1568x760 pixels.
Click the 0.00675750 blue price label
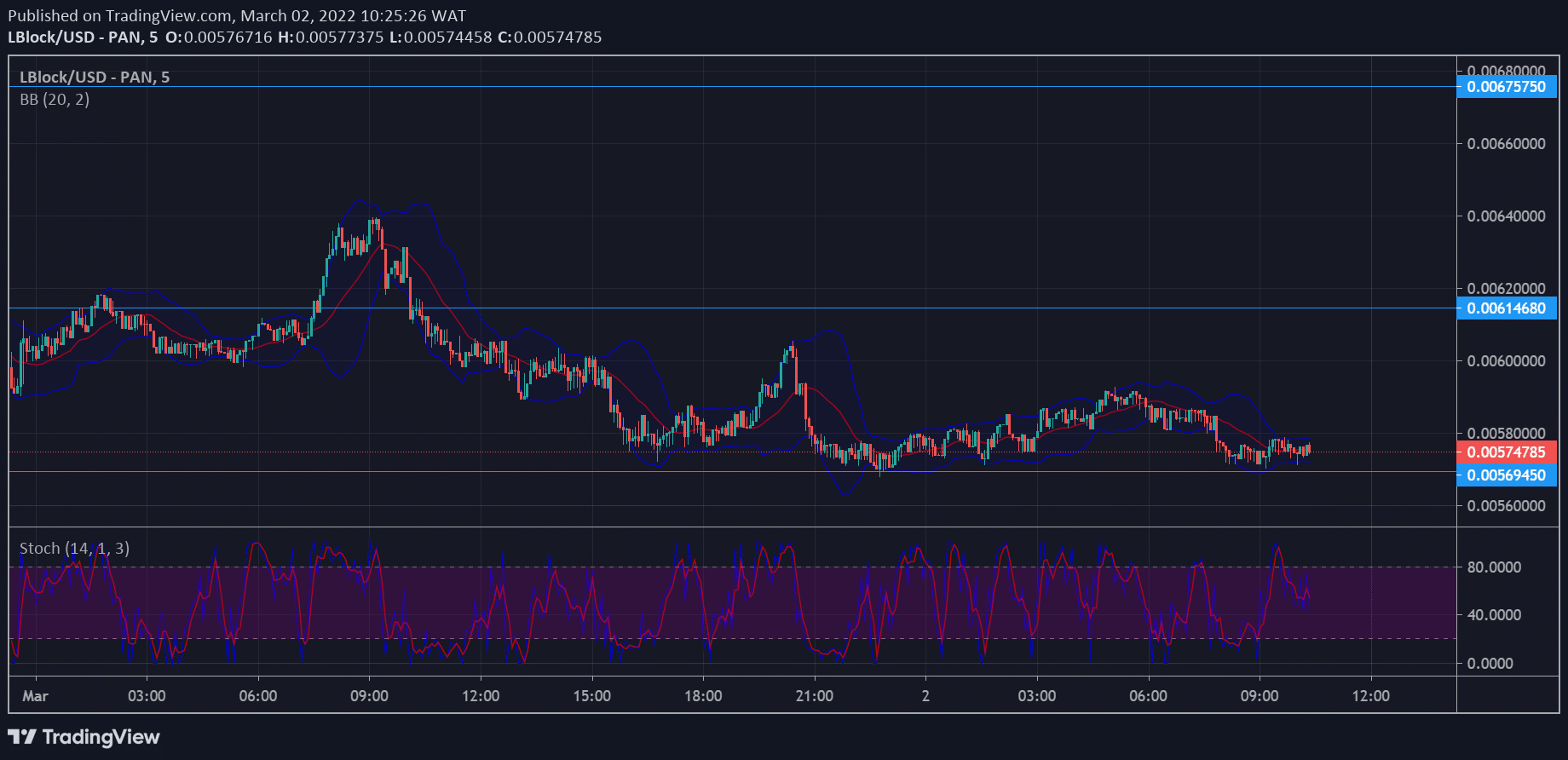coord(1507,87)
